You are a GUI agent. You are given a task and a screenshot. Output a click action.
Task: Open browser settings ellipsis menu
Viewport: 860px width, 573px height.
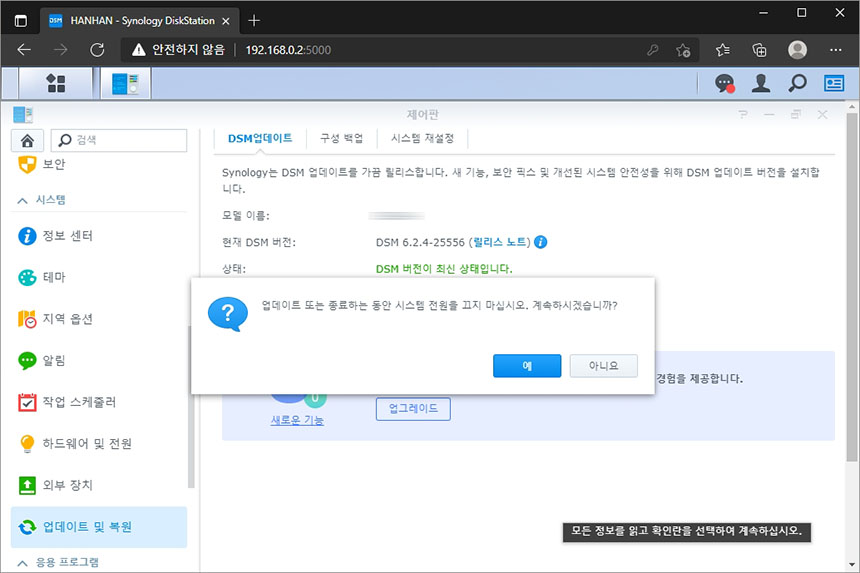tap(836, 50)
